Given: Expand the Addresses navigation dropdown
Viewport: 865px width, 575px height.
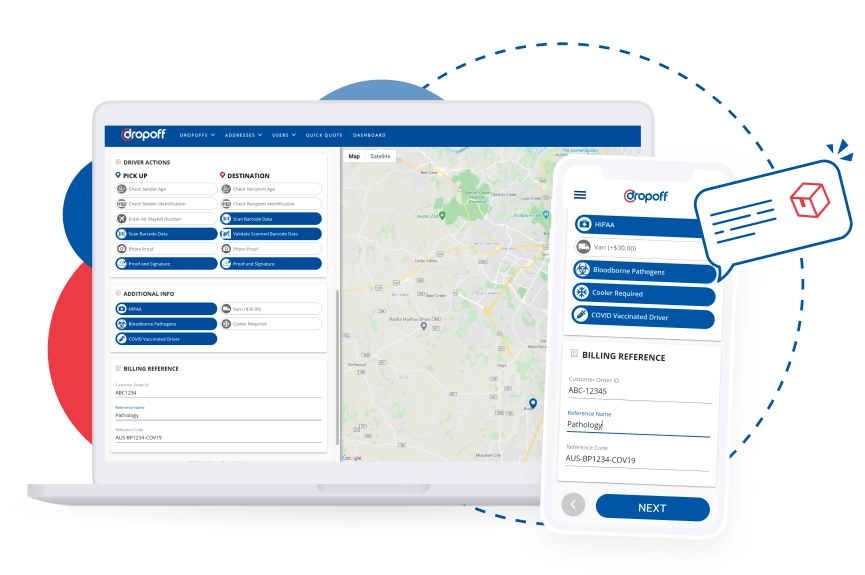Looking at the screenshot, I should coord(243,135).
